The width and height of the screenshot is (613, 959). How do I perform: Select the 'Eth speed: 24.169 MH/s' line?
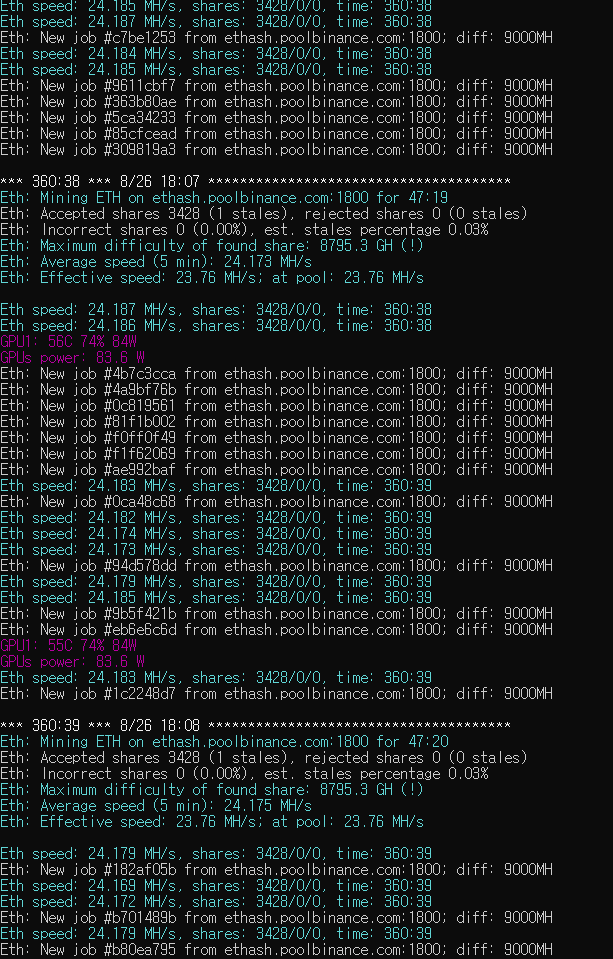(216, 885)
